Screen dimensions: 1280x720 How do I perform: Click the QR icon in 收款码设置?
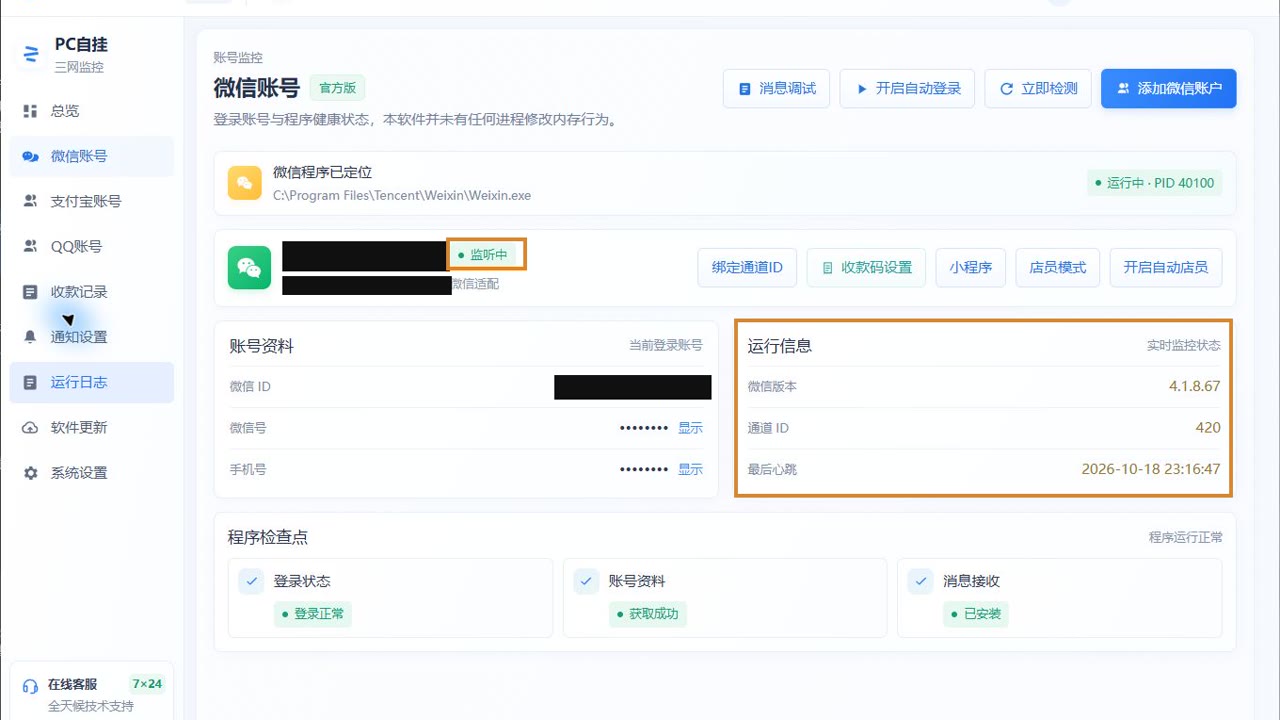pos(827,268)
